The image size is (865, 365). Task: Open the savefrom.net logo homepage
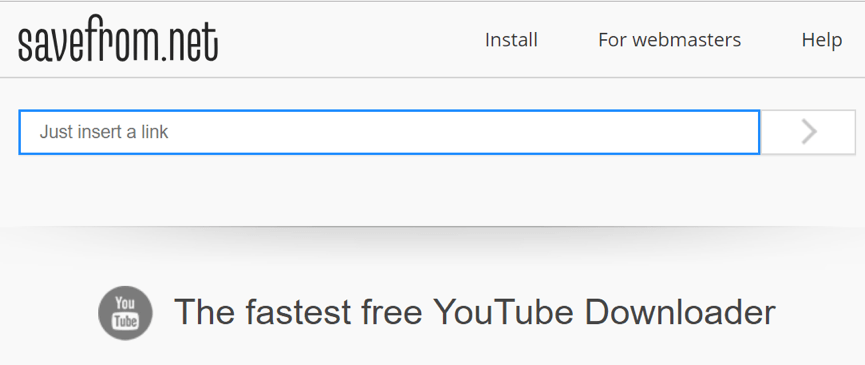point(118,39)
